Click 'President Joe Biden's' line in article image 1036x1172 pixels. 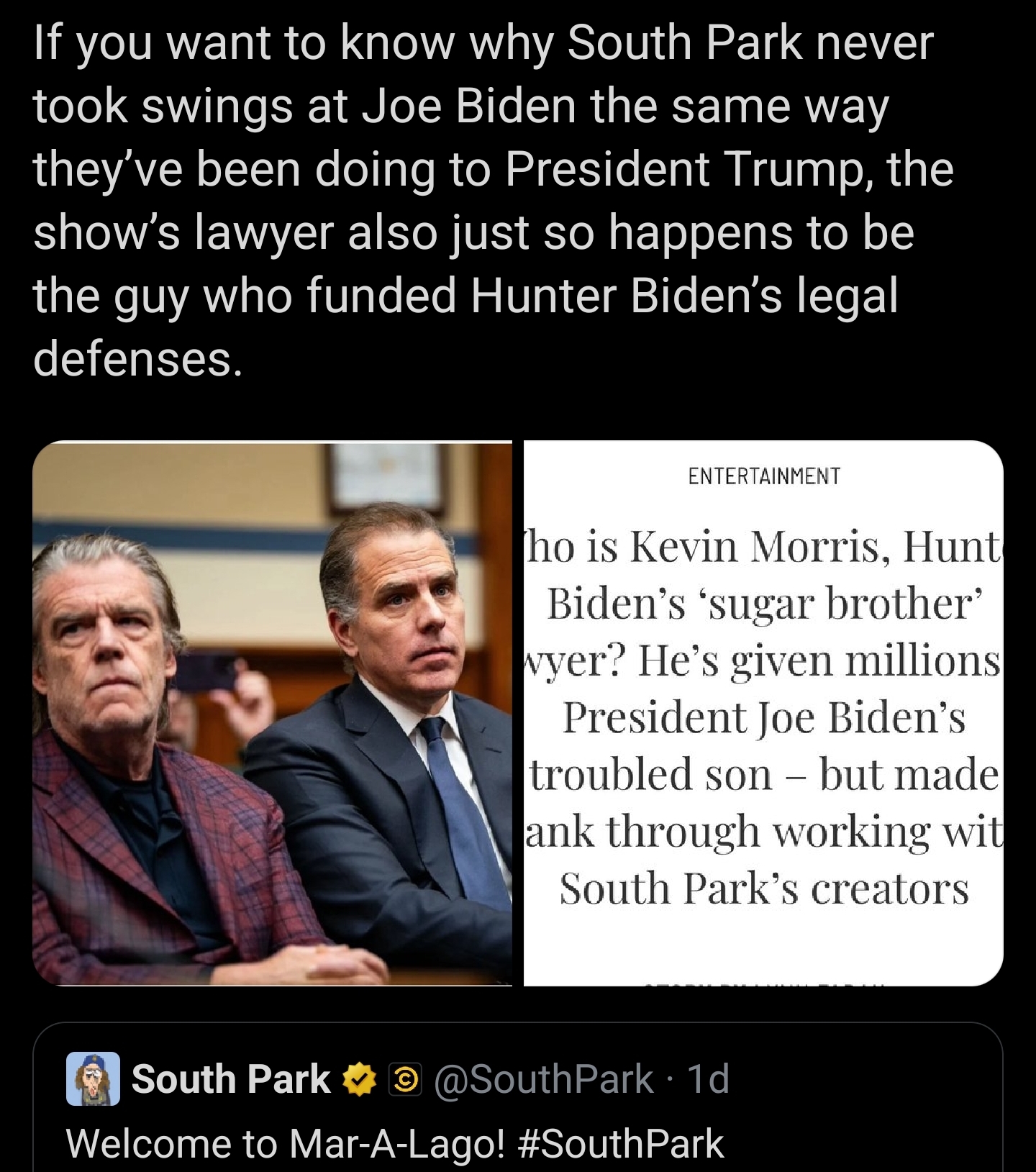764,717
